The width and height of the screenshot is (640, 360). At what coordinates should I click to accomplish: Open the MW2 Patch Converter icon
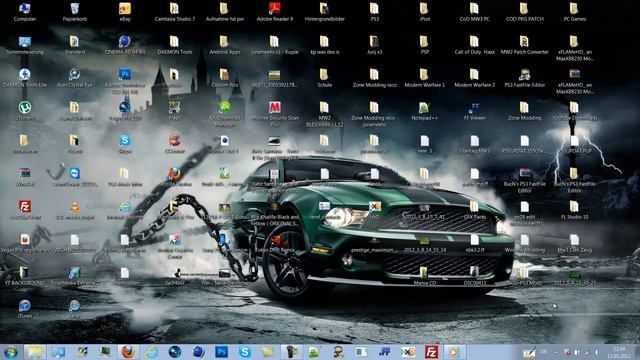[x=524, y=45]
